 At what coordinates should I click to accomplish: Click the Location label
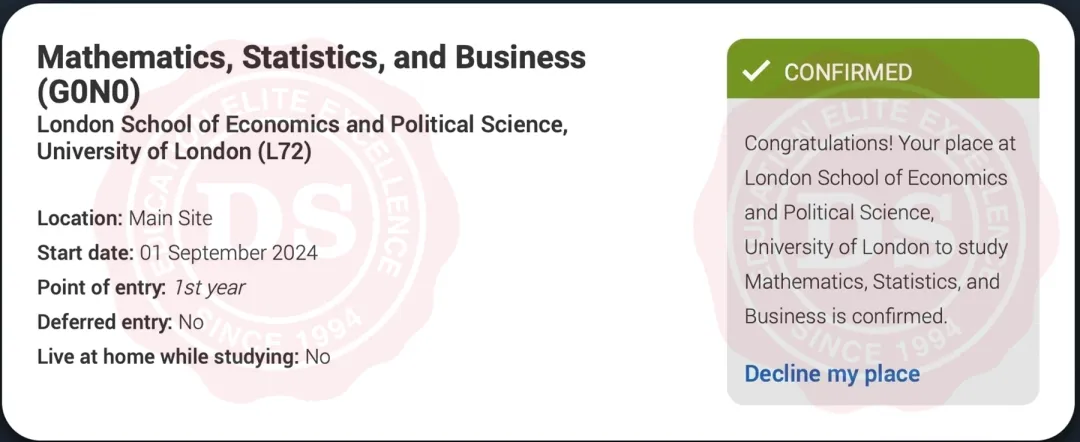point(80,218)
